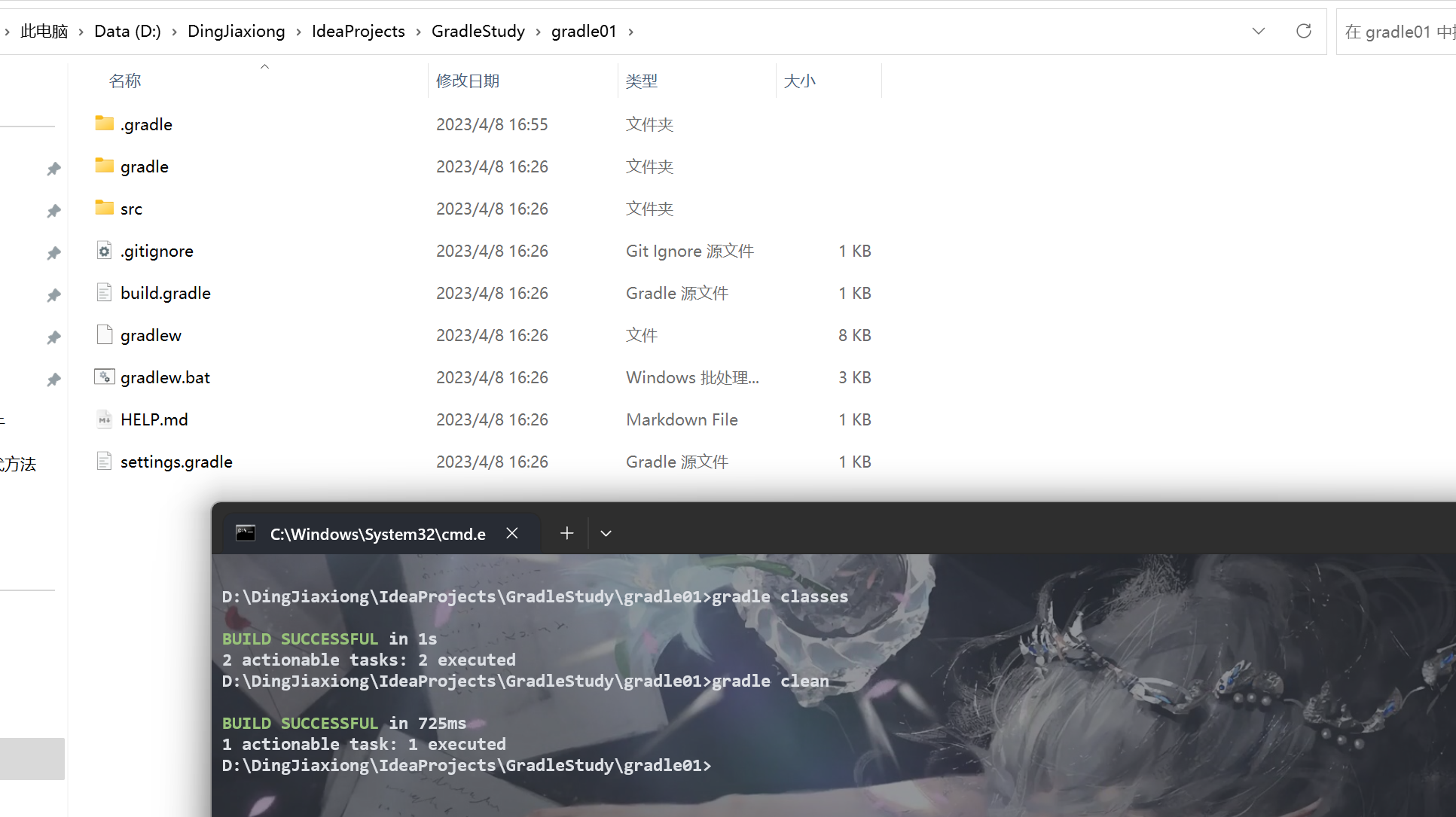Click the .gitignore file icon
This screenshot has height=817, width=1456.
pos(105,251)
